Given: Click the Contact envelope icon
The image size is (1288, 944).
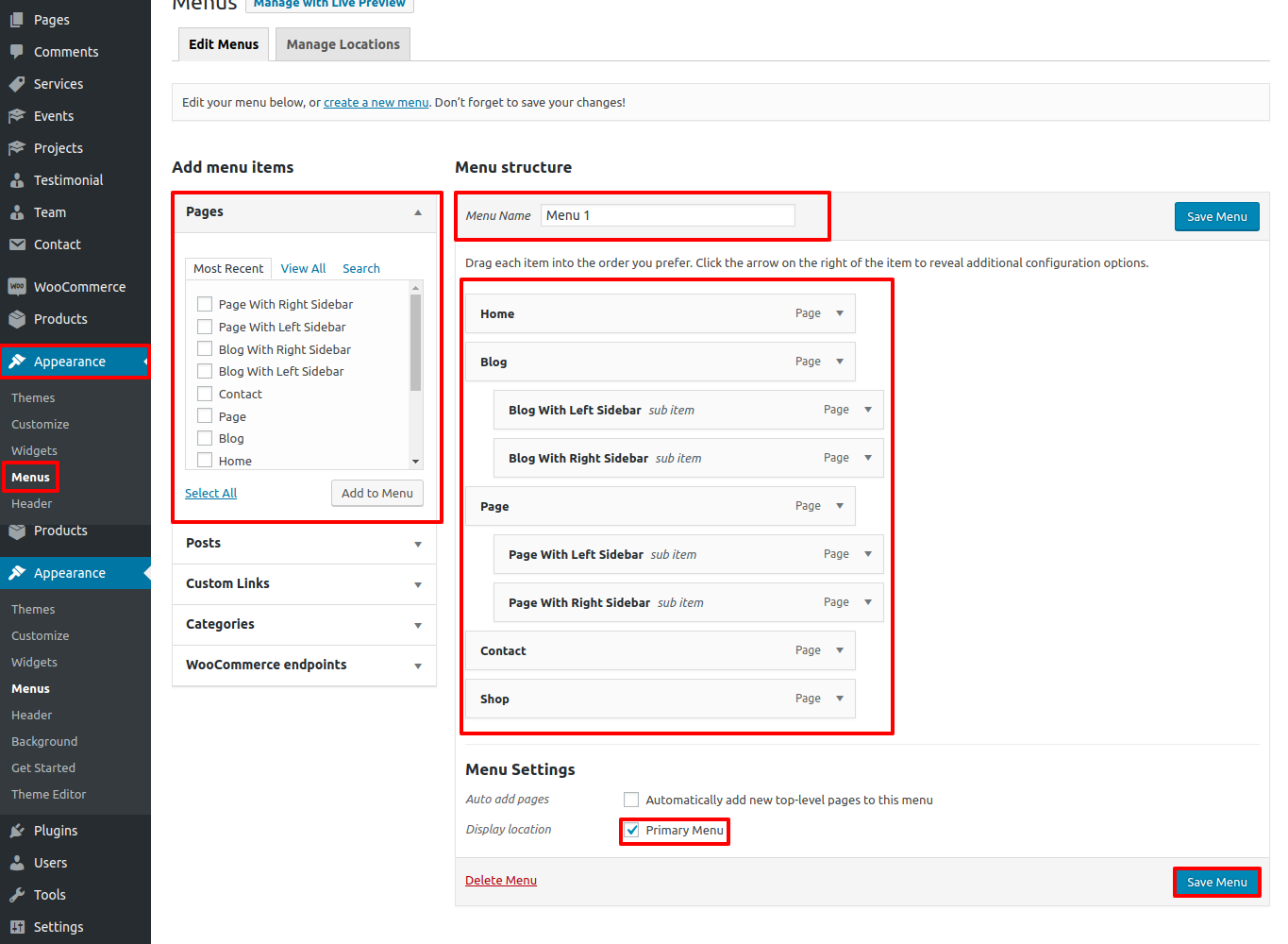Looking at the screenshot, I should tap(17, 244).
